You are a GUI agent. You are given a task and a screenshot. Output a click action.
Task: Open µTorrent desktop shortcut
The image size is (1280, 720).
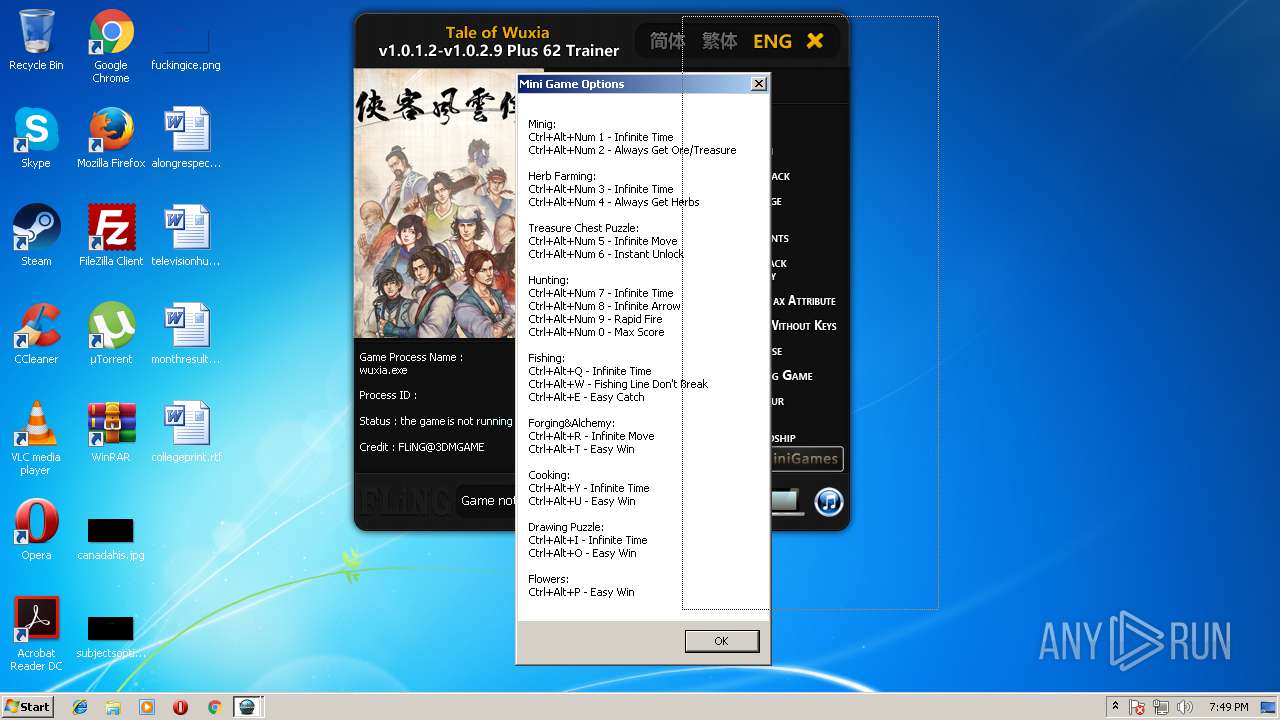pyautogui.click(x=111, y=335)
